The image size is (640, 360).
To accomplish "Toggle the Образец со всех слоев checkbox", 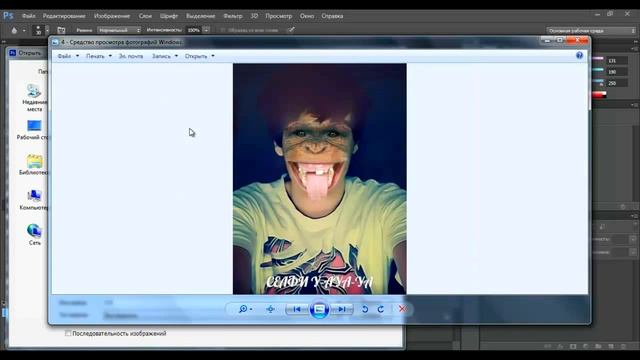I will coord(223,30).
